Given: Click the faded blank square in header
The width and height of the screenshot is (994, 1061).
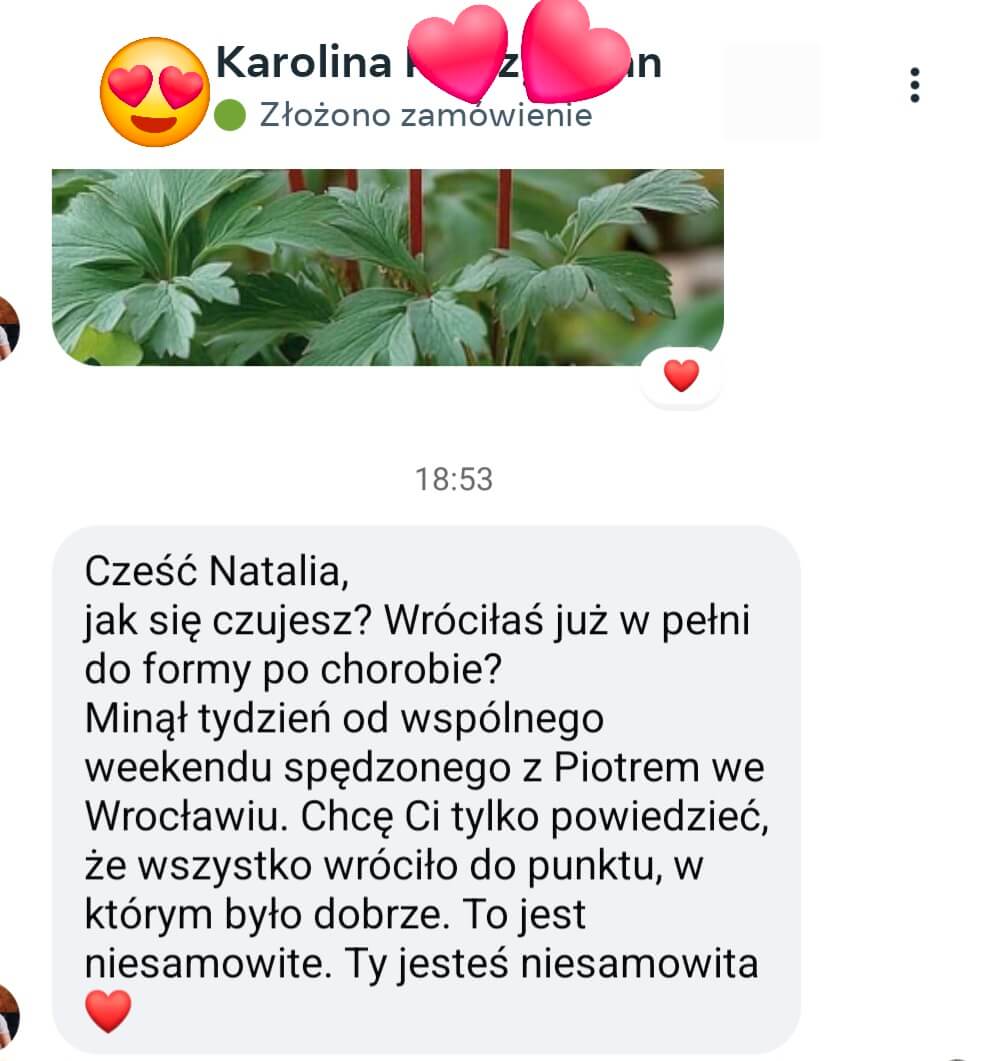Looking at the screenshot, I should tap(771, 91).
